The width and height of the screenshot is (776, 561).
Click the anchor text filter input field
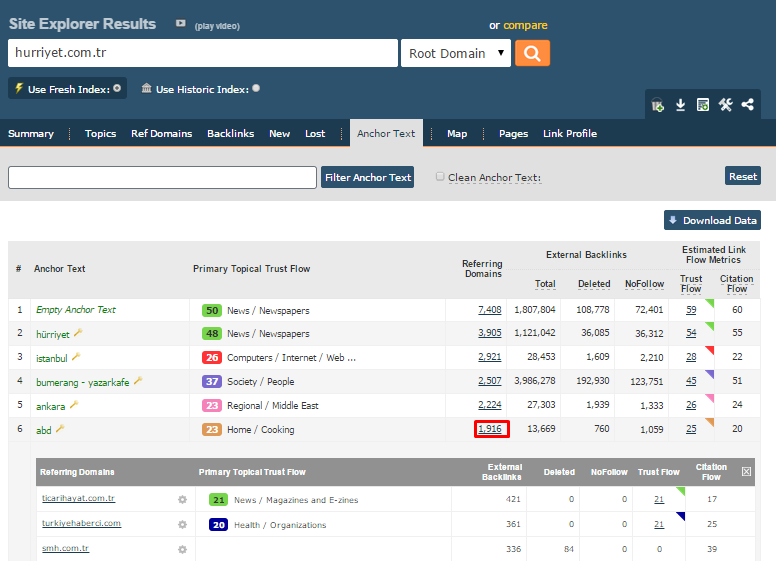[162, 177]
